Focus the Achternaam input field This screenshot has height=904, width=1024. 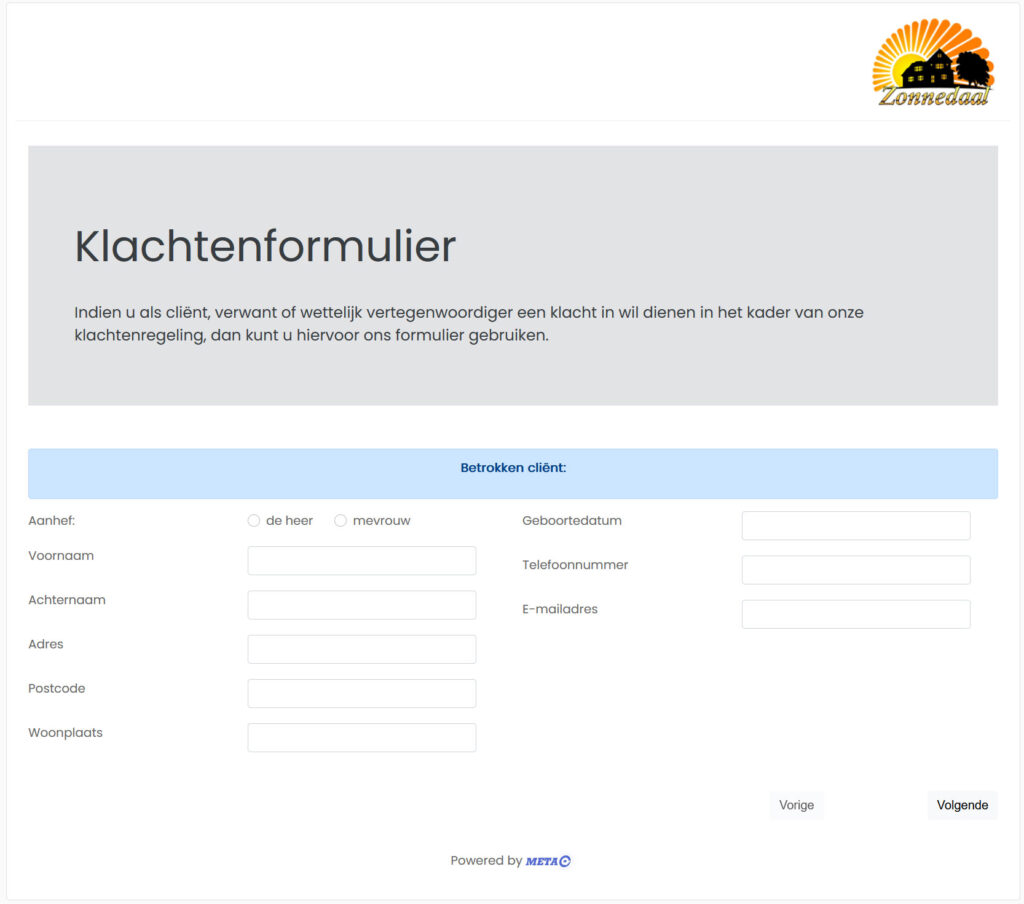pyautogui.click(x=362, y=605)
